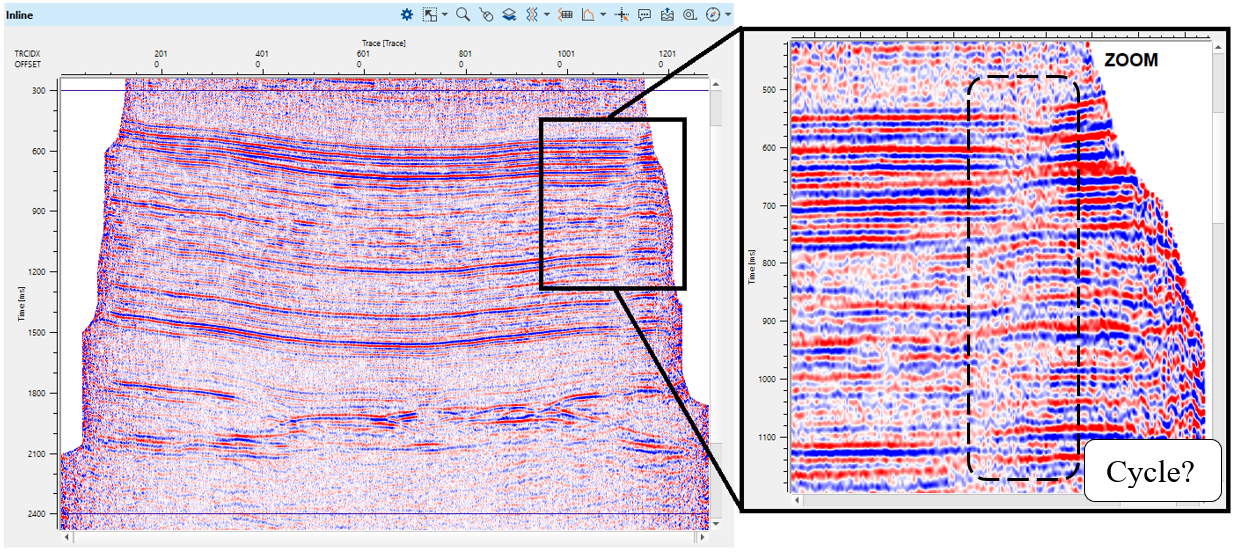Toggle the measuring tape tool

coord(690,15)
